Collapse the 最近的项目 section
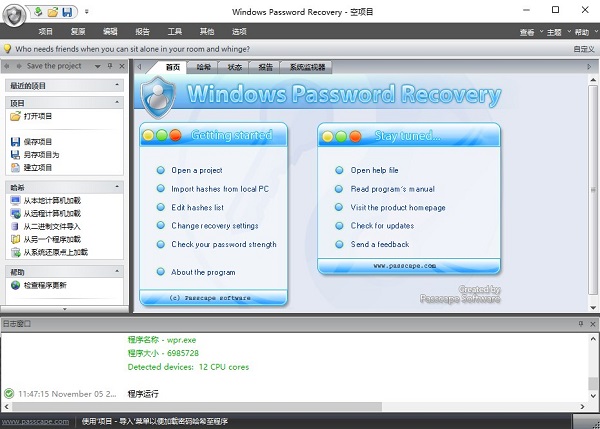This screenshot has width=600, height=429. coord(117,85)
